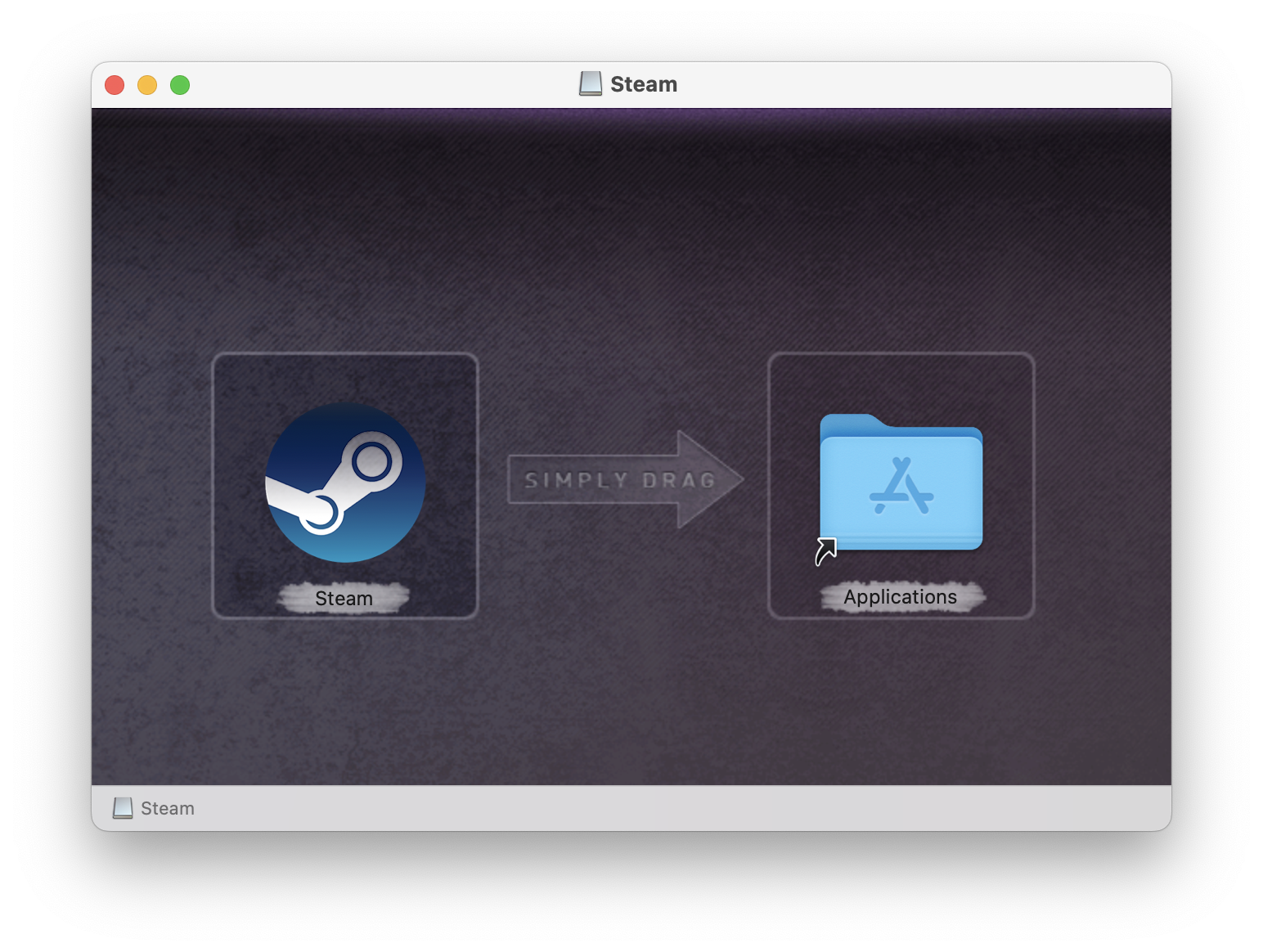Screen dimensions: 1263x952
Task: Minimize the window with the yellow button
Action: click(147, 85)
